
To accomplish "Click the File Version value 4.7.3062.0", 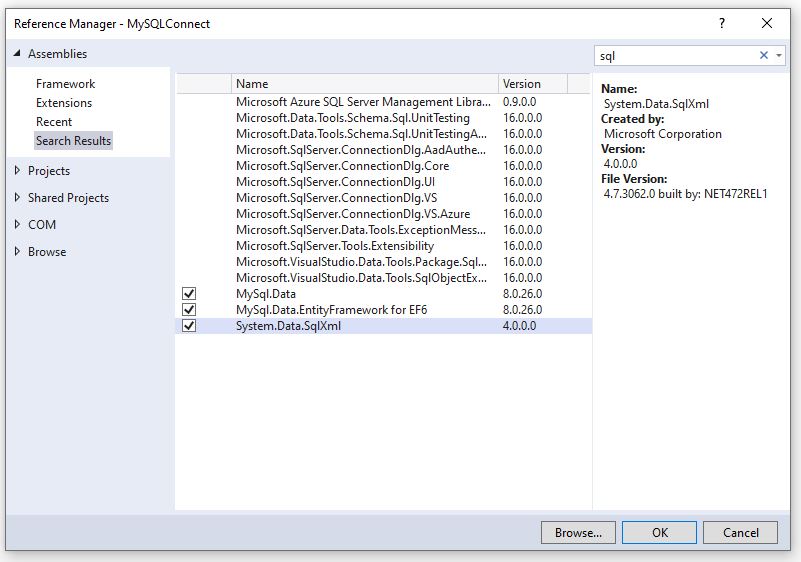I will tap(686, 194).
